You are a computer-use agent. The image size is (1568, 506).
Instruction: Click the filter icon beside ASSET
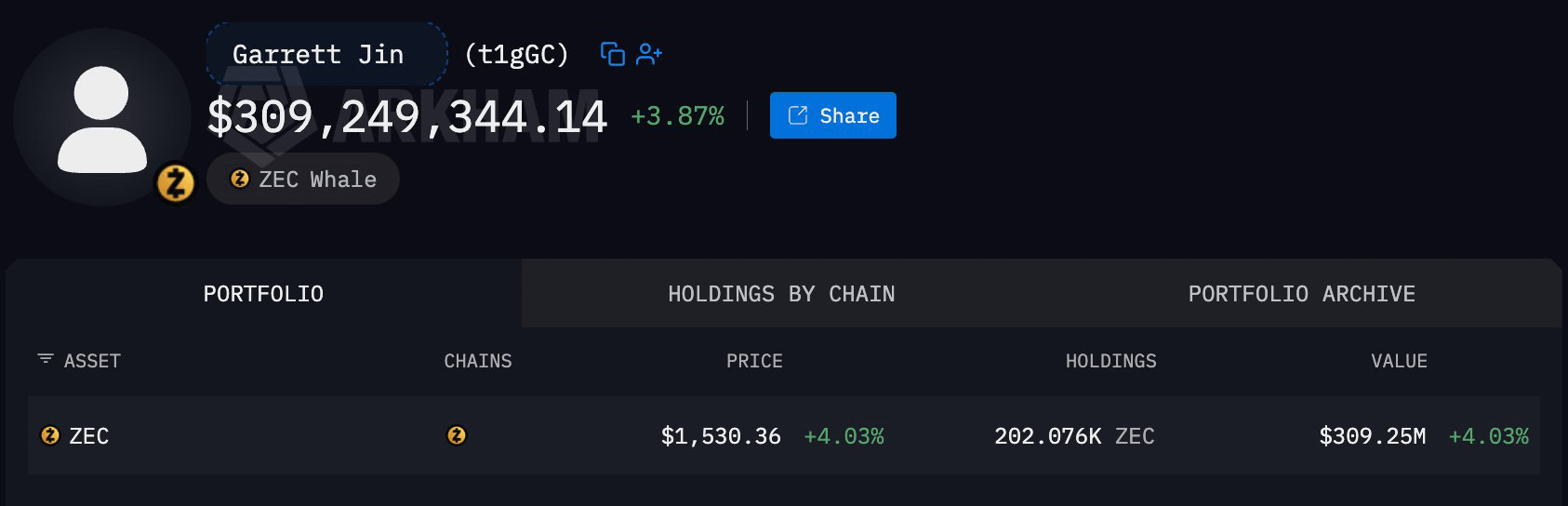(x=45, y=359)
